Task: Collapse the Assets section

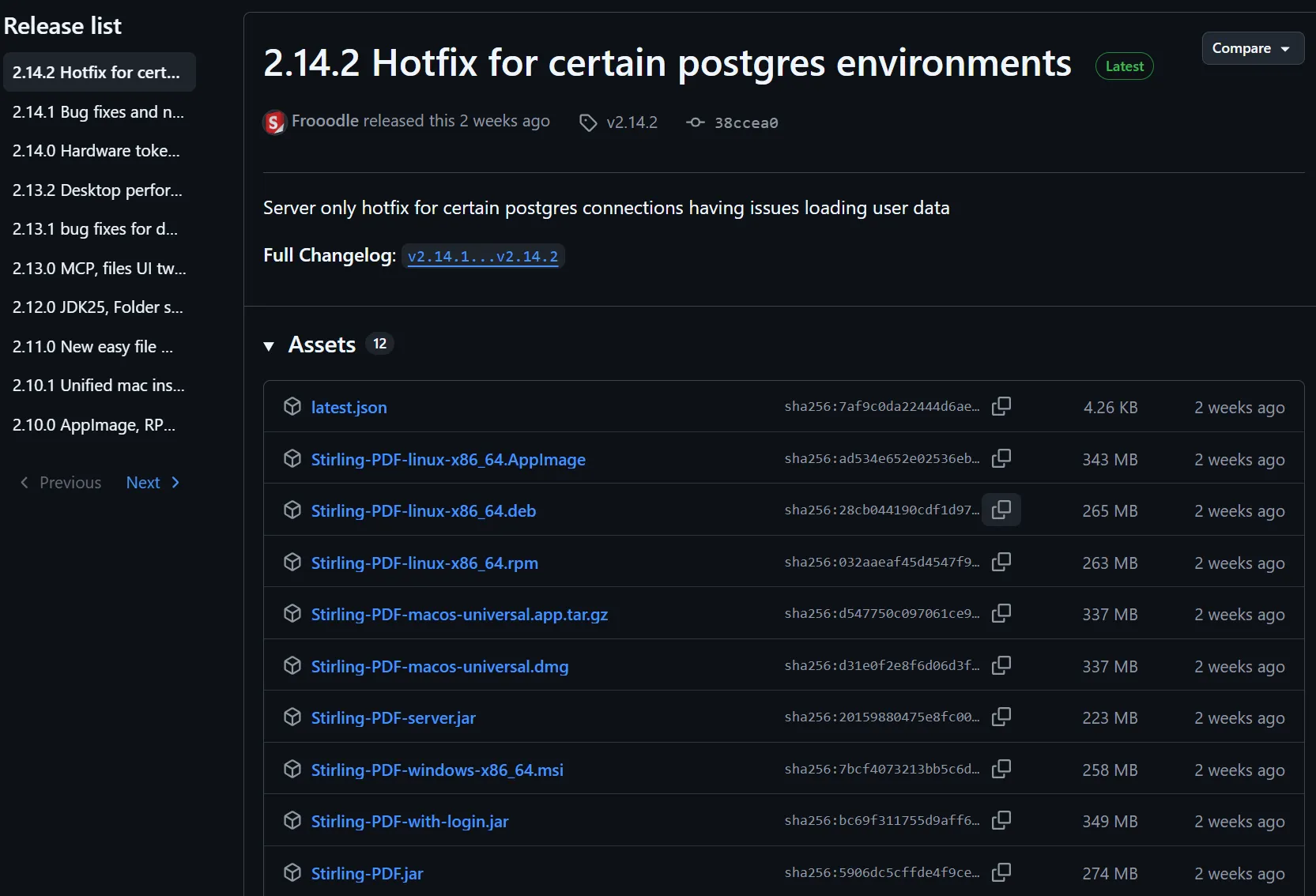Action: (269, 345)
